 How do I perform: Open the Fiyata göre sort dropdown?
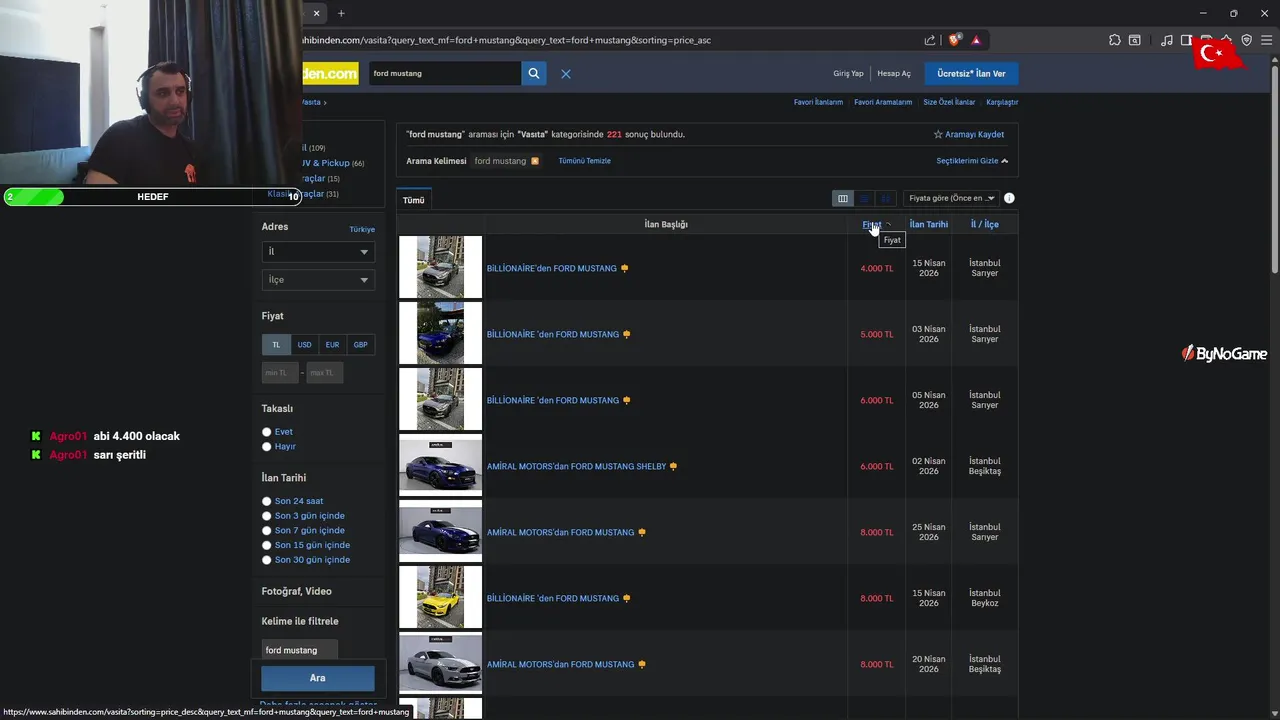(951, 198)
